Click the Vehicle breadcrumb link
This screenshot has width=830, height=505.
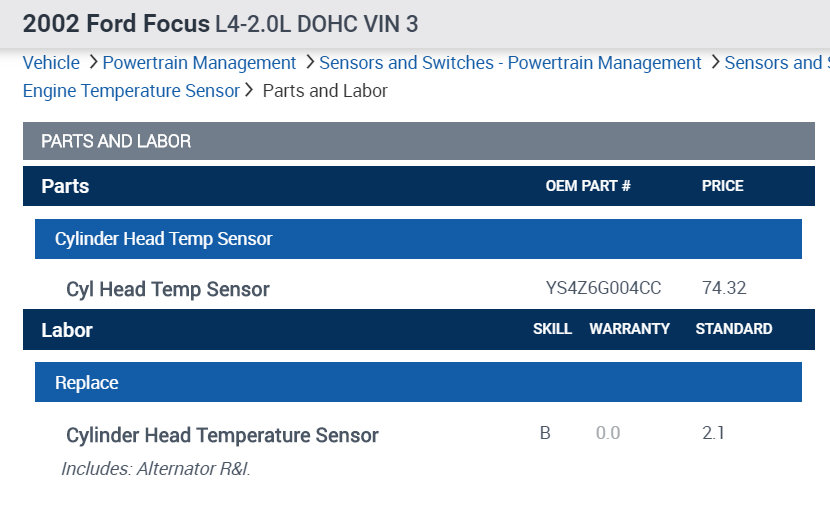[x=51, y=63]
